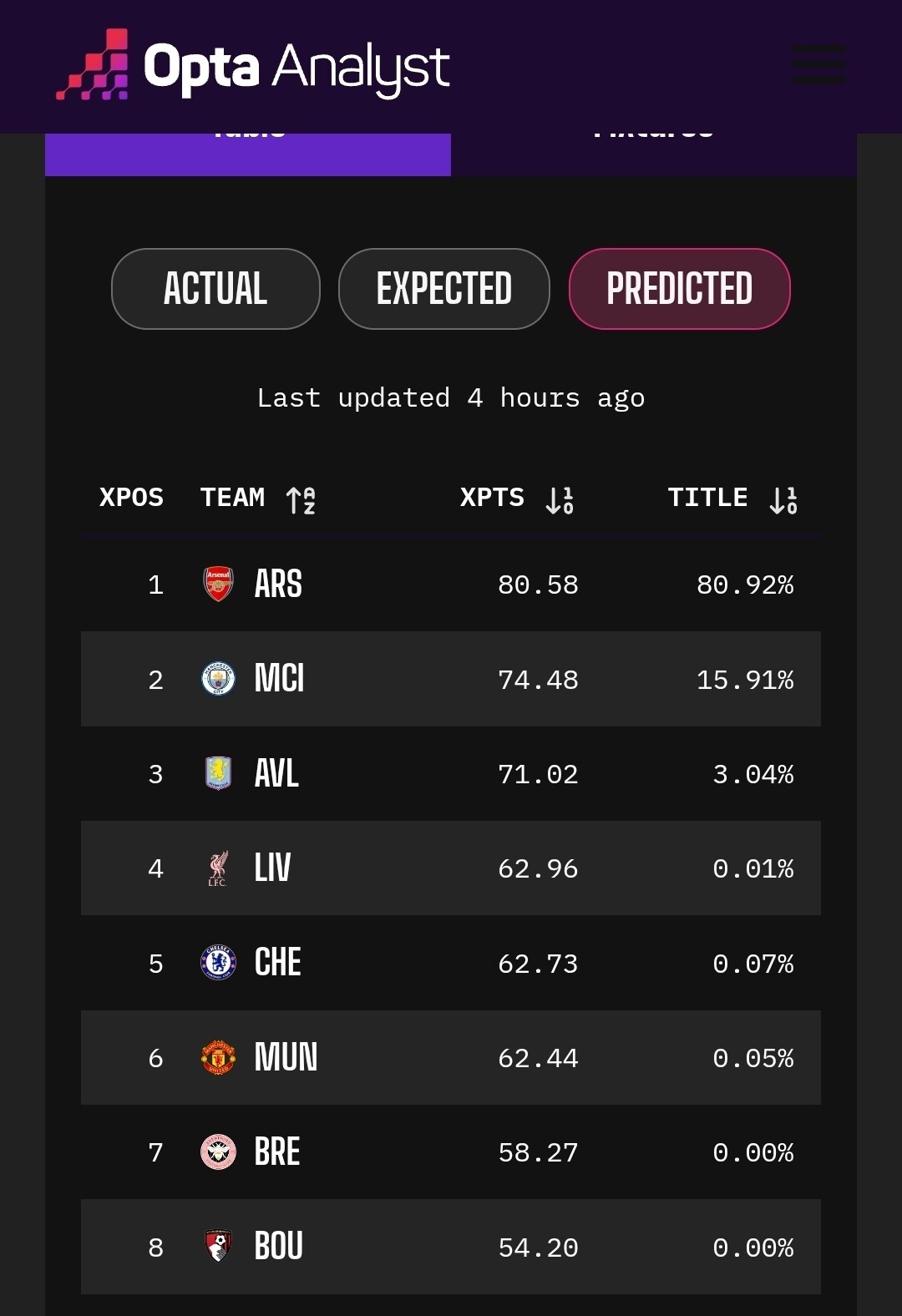Click the Bournemouth club crest
The width and height of the screenshot is (902, 1316).
(x=218, y=1247)
